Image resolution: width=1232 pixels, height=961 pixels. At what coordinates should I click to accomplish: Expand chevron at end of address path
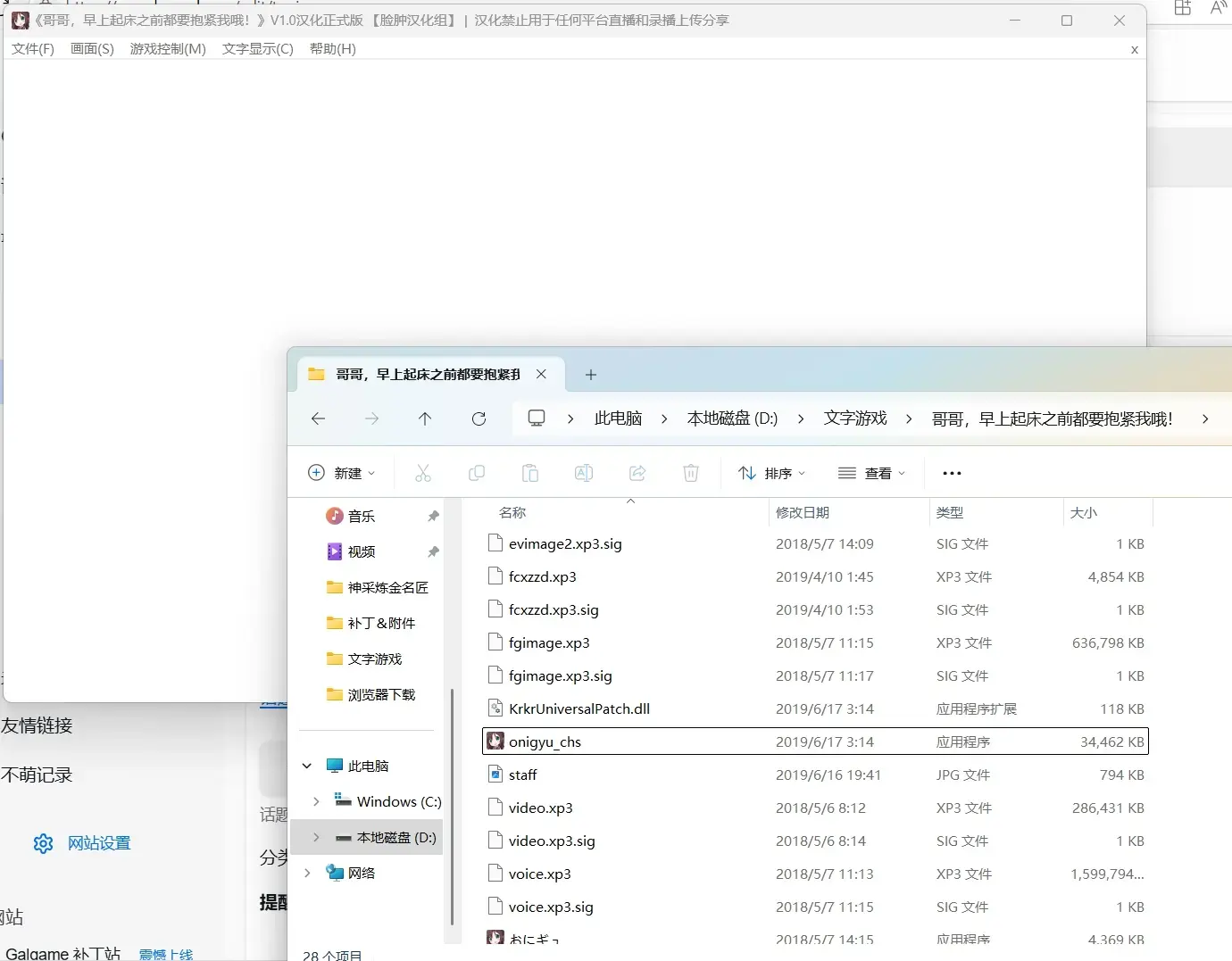1205,418
